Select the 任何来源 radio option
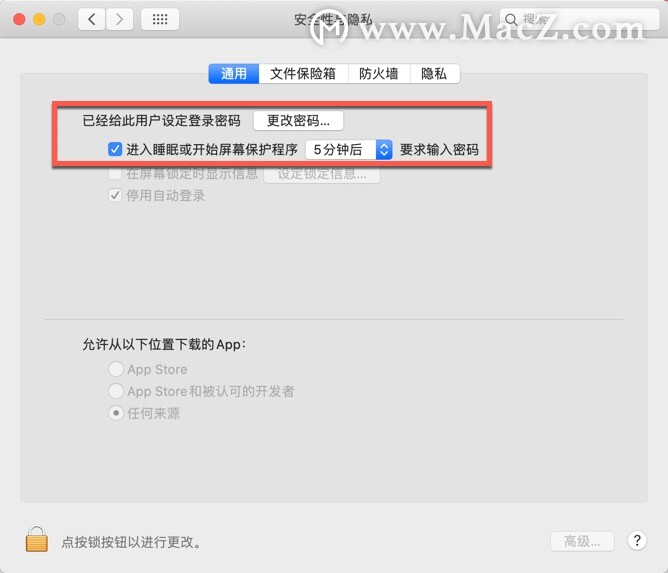The image size is (668, 573). (x=116, y=413)
